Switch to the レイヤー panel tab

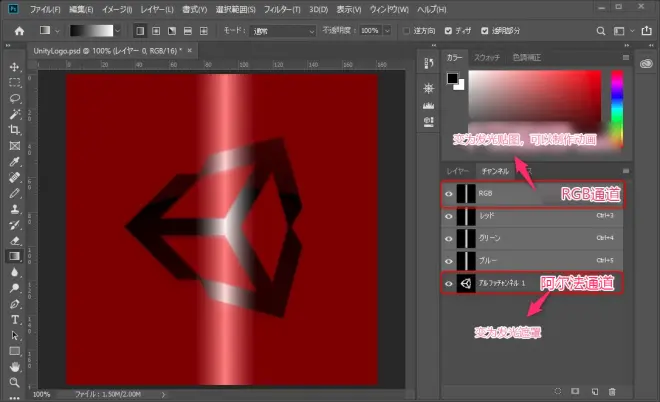tap(458, 171)
